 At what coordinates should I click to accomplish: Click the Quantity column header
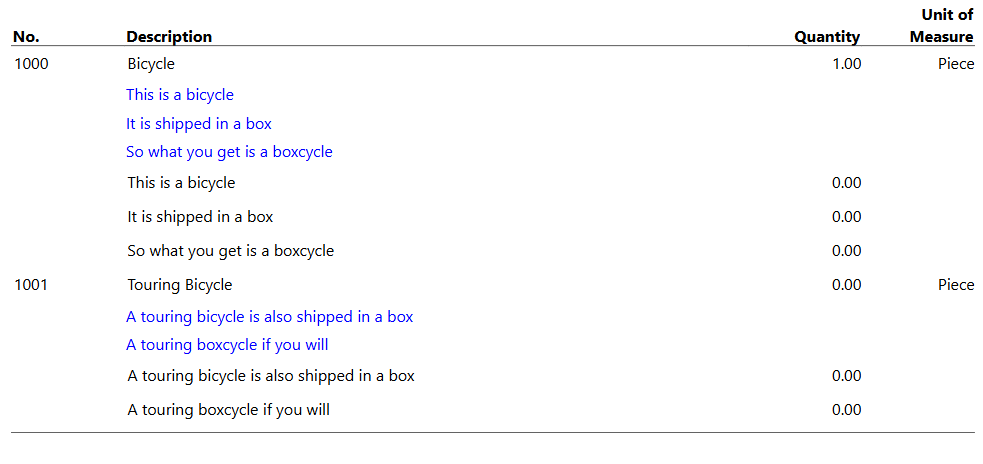click(827, 37)
